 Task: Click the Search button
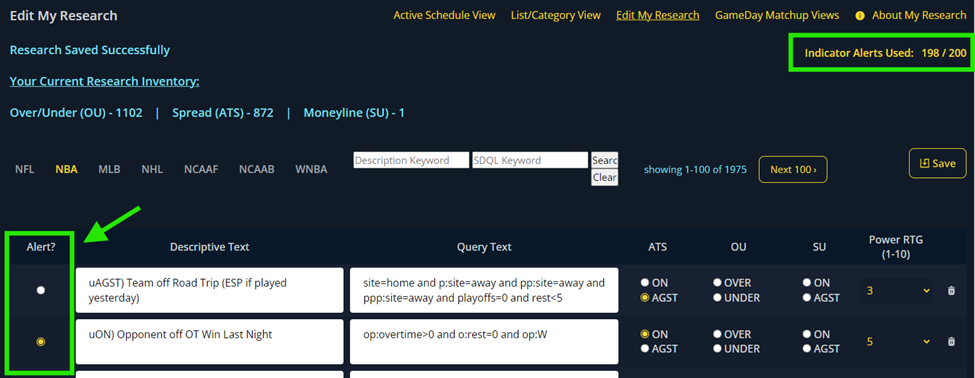coord(604,160)
